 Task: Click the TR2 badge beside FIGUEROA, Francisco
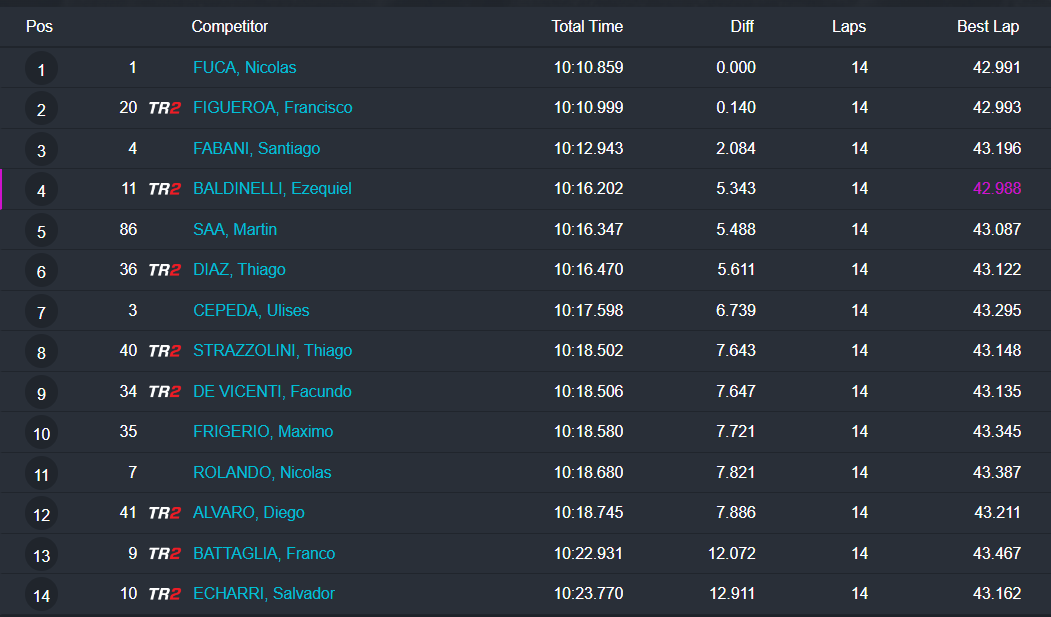click(x=164, y=108)
